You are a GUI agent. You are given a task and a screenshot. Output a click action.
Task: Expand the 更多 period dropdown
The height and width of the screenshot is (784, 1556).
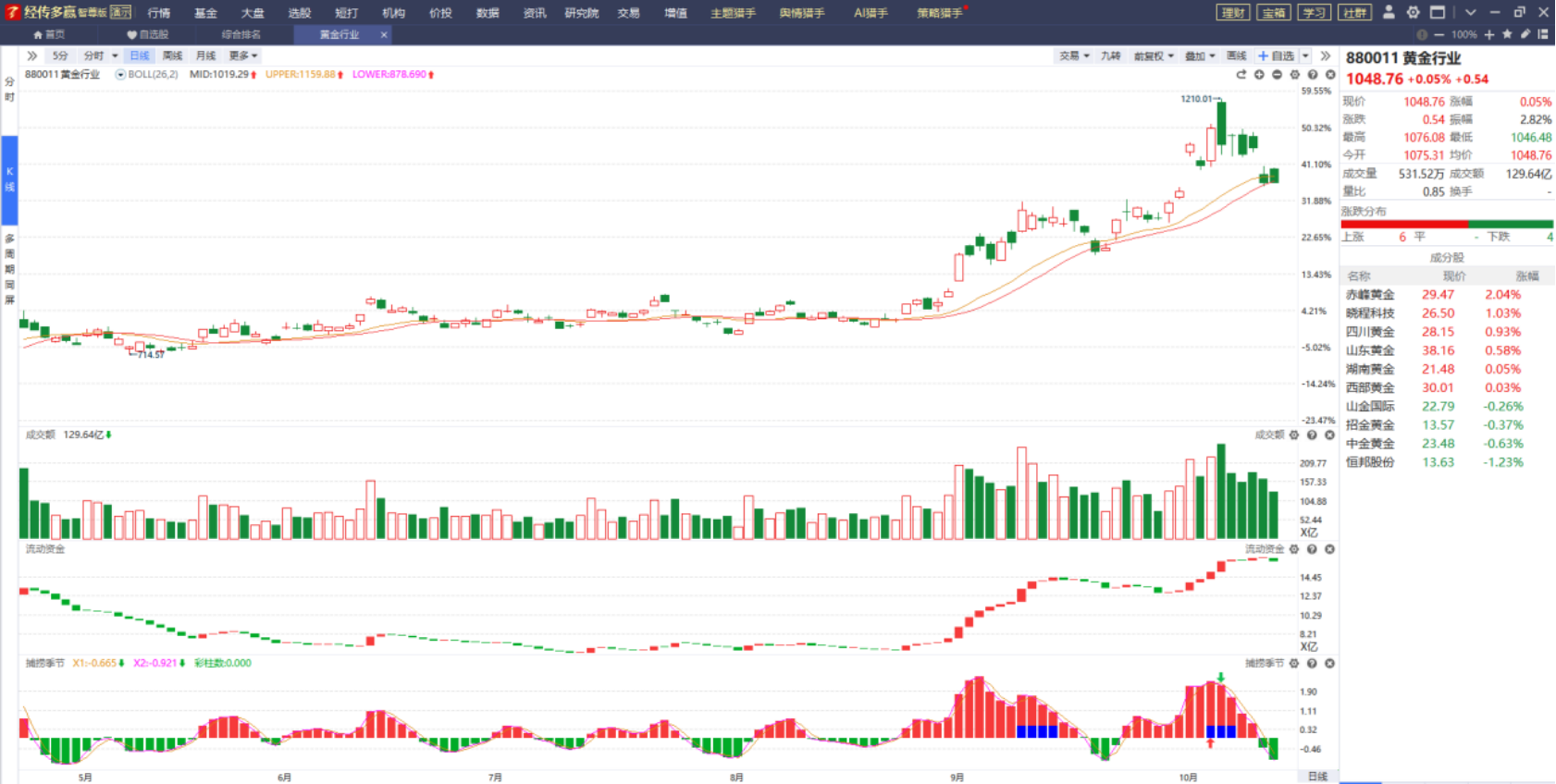click(x=243, y=55)
